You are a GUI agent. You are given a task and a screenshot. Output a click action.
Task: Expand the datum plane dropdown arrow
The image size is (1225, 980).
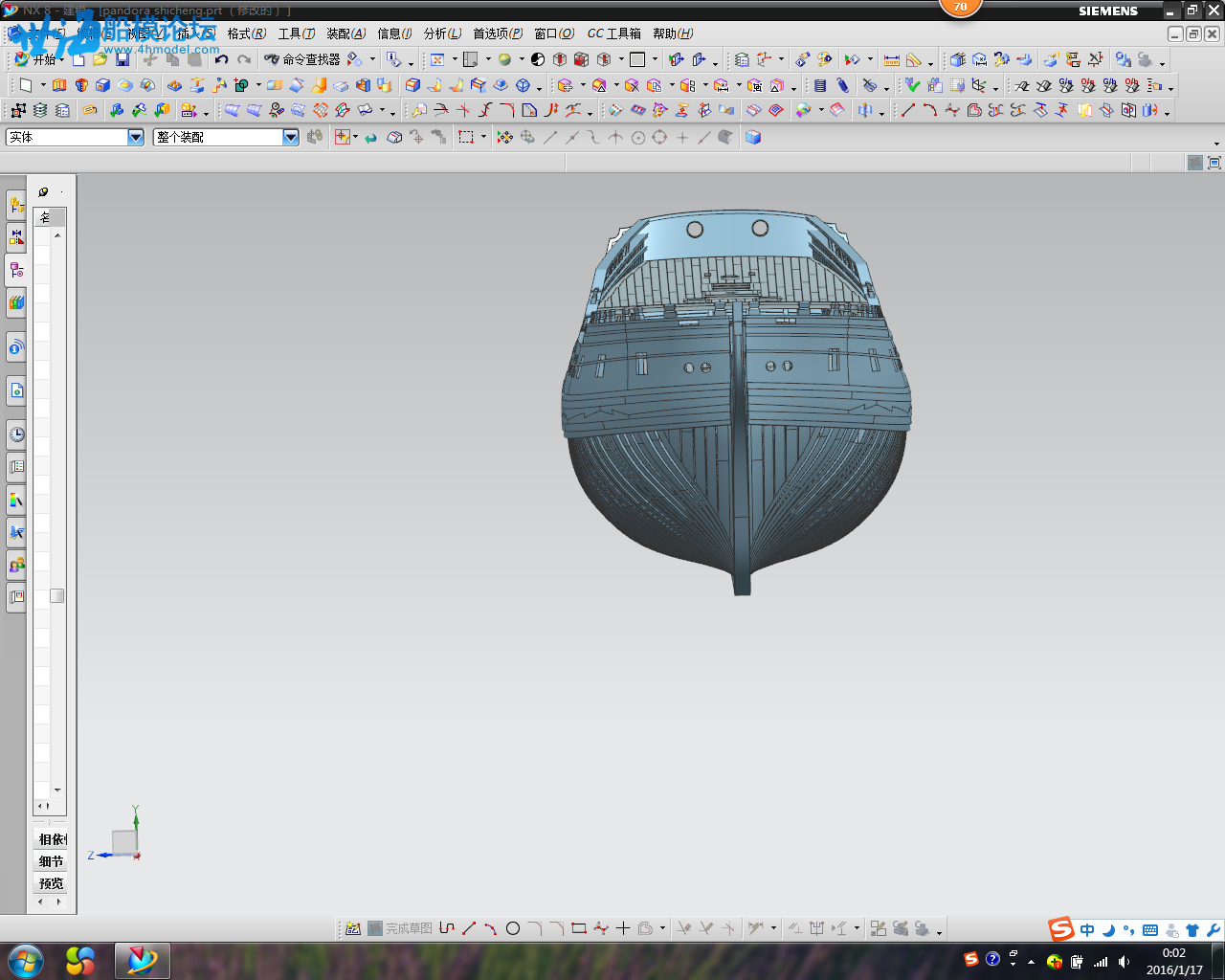(x=43, y=85)
